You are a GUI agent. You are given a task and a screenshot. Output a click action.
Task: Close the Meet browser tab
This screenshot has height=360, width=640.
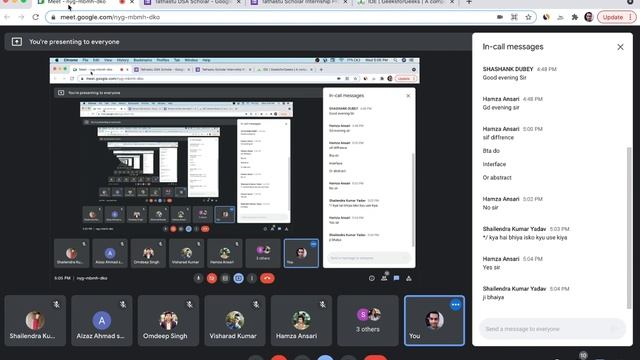click(132, 2)
